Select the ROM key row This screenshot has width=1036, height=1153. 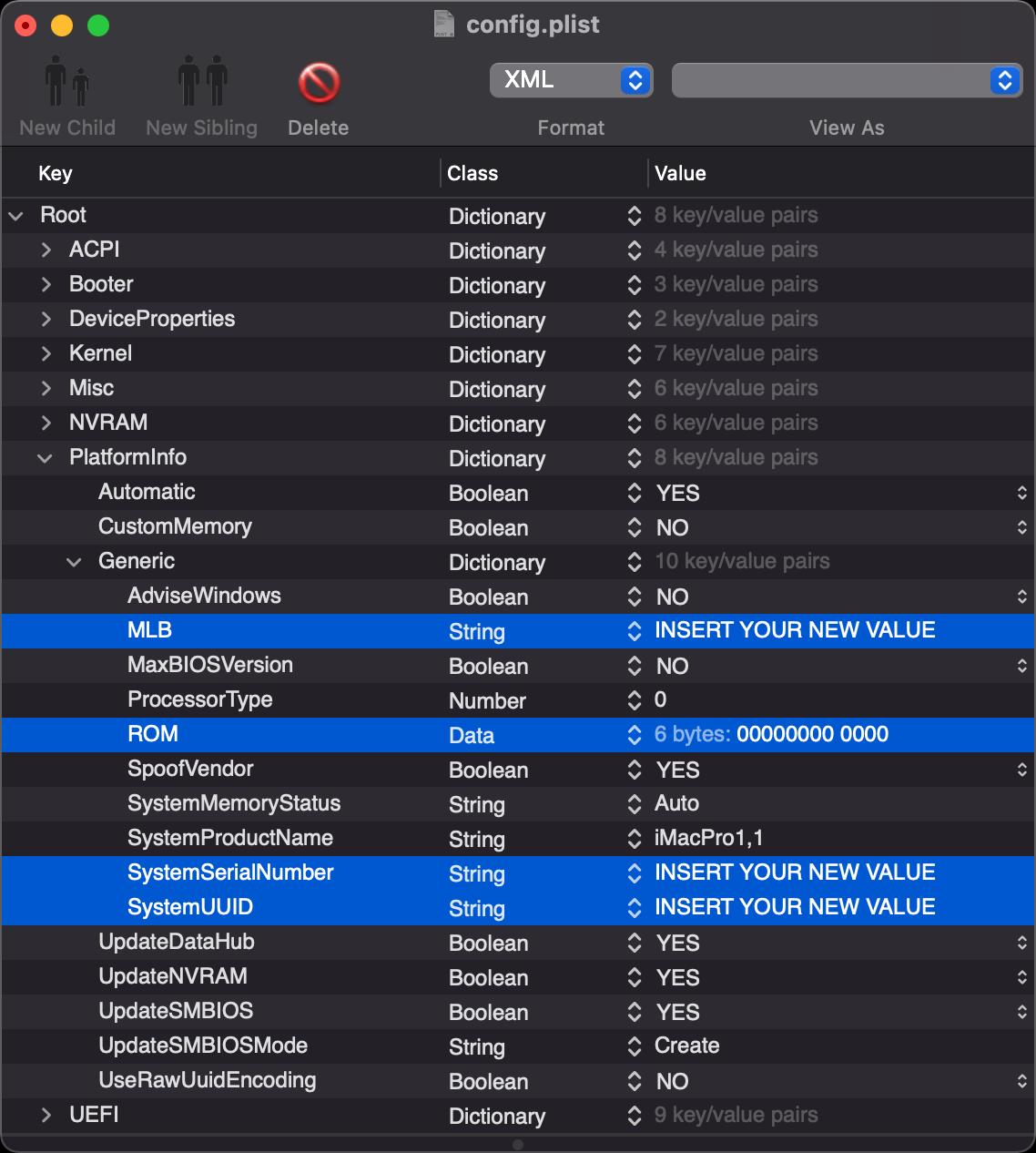tap(153, 734)
